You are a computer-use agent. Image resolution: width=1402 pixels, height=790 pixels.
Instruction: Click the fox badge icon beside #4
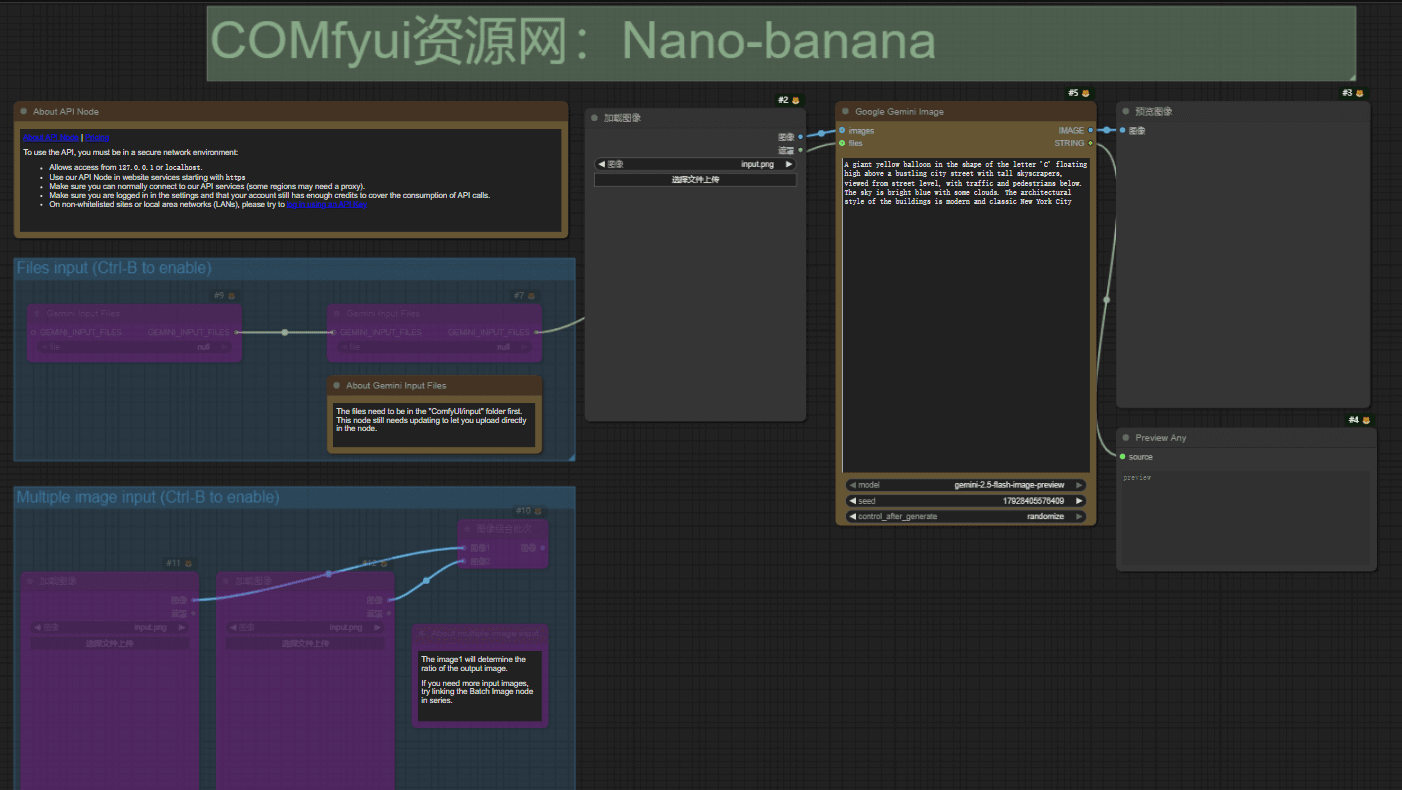(x=1366, y=420)
